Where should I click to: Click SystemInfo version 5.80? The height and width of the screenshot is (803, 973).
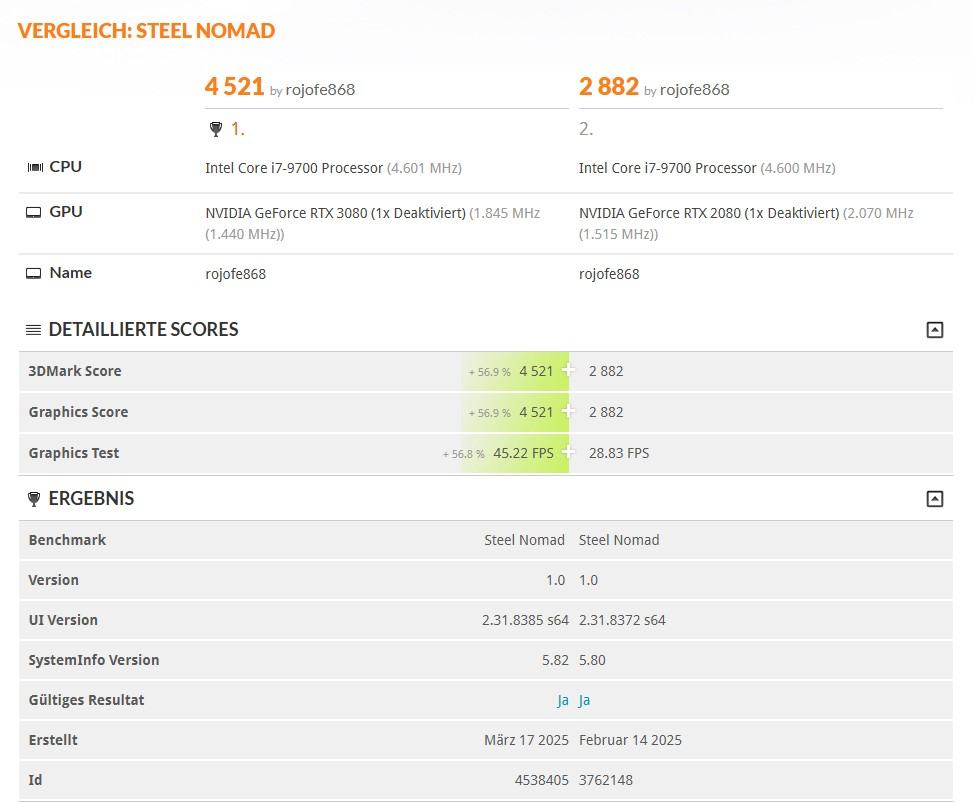click(x=592, y=660)
